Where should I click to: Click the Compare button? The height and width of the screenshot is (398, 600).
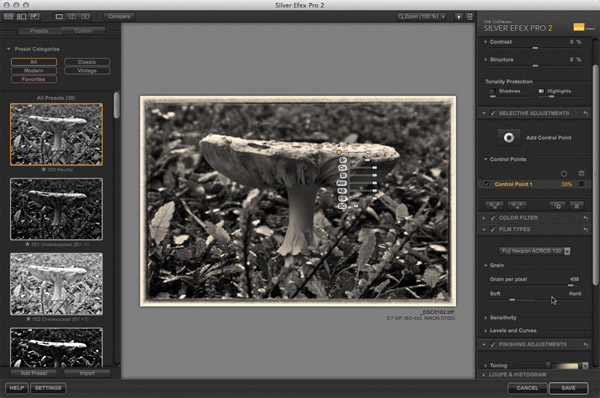tap(119, 16)
